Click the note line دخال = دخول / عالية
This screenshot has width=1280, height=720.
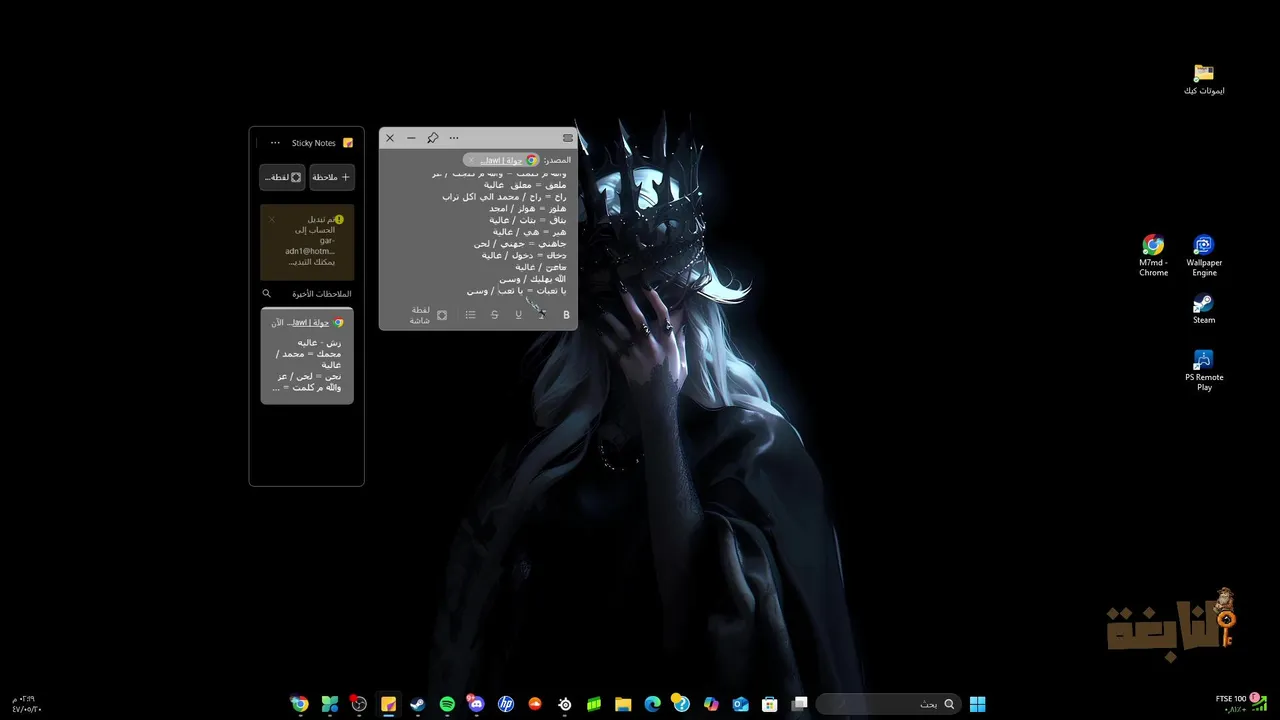pyautogui.click(x=524, y=255)
